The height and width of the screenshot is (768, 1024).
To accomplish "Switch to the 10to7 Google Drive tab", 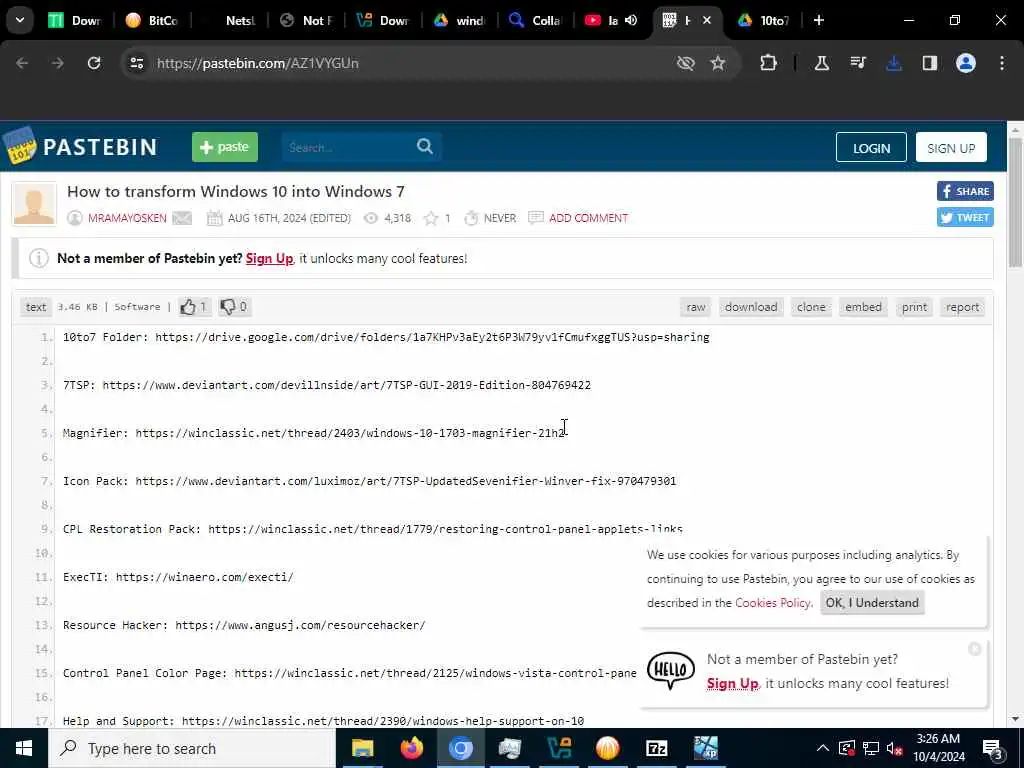I will pos(764,20).
